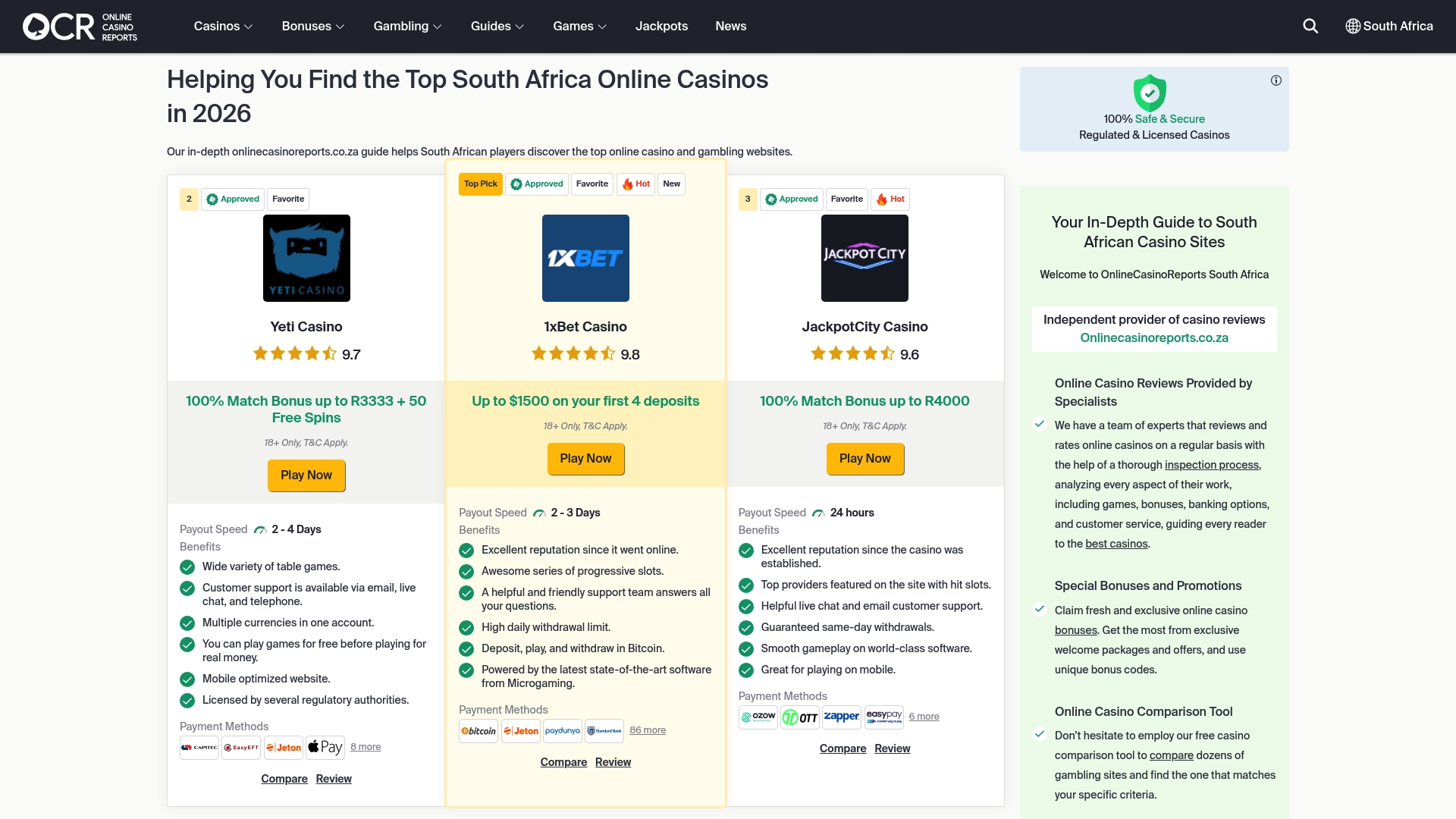Click the Favorite tag on Yeti Casino
Viewport: 1456px width, 819px height.
click(x=288, y=199)
